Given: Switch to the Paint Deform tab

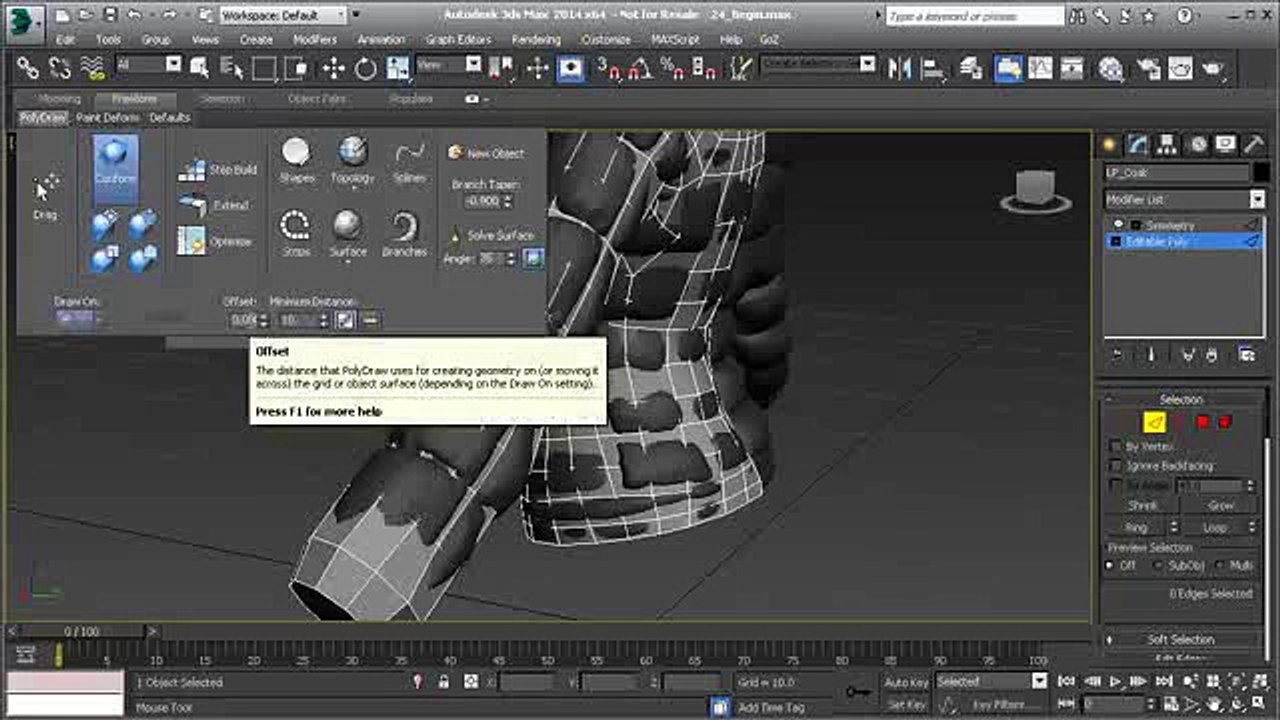Looking at the screenshot, I should point(108,117).
